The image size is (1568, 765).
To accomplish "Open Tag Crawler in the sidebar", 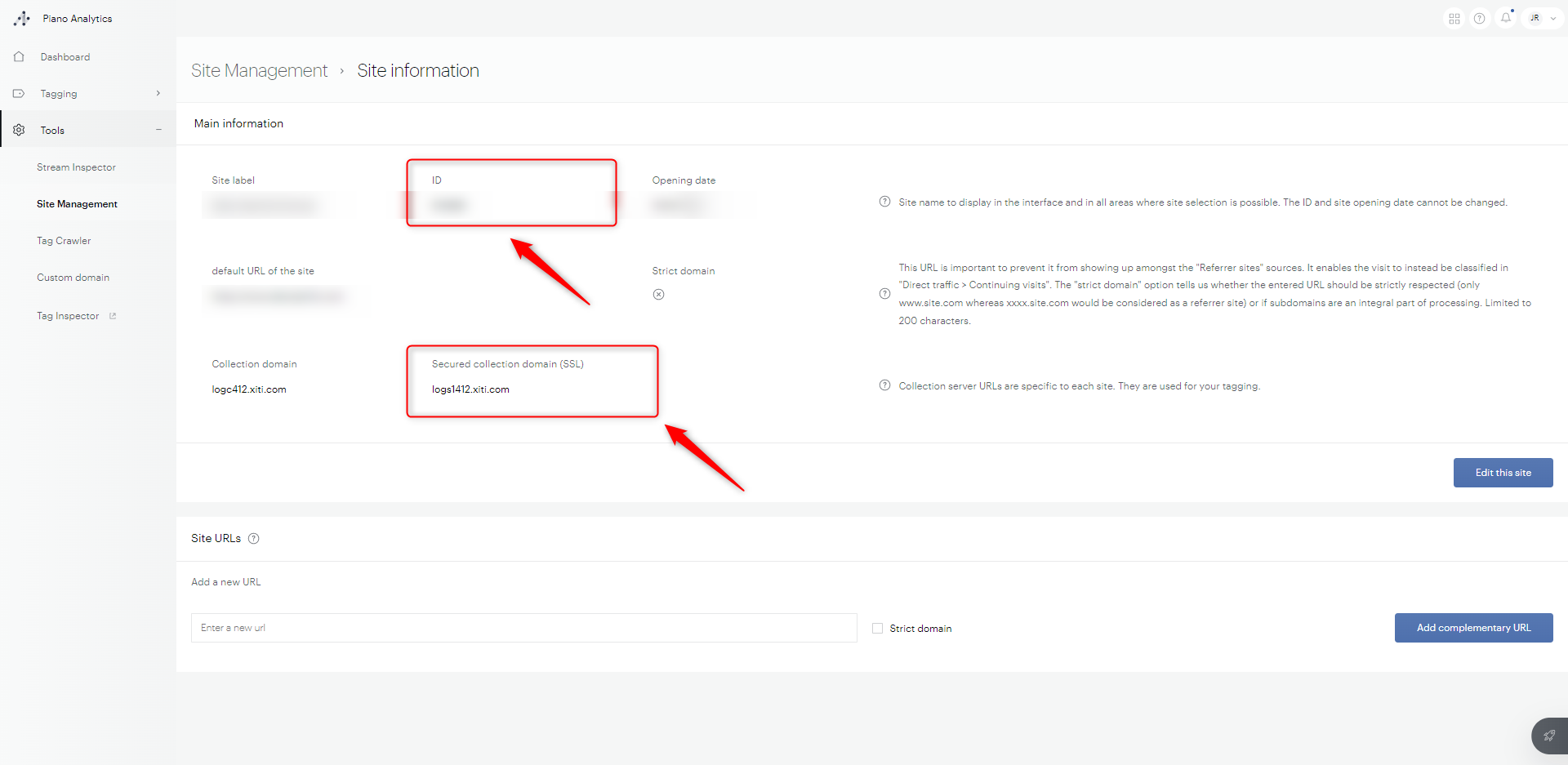I will [x=64, y=241].
